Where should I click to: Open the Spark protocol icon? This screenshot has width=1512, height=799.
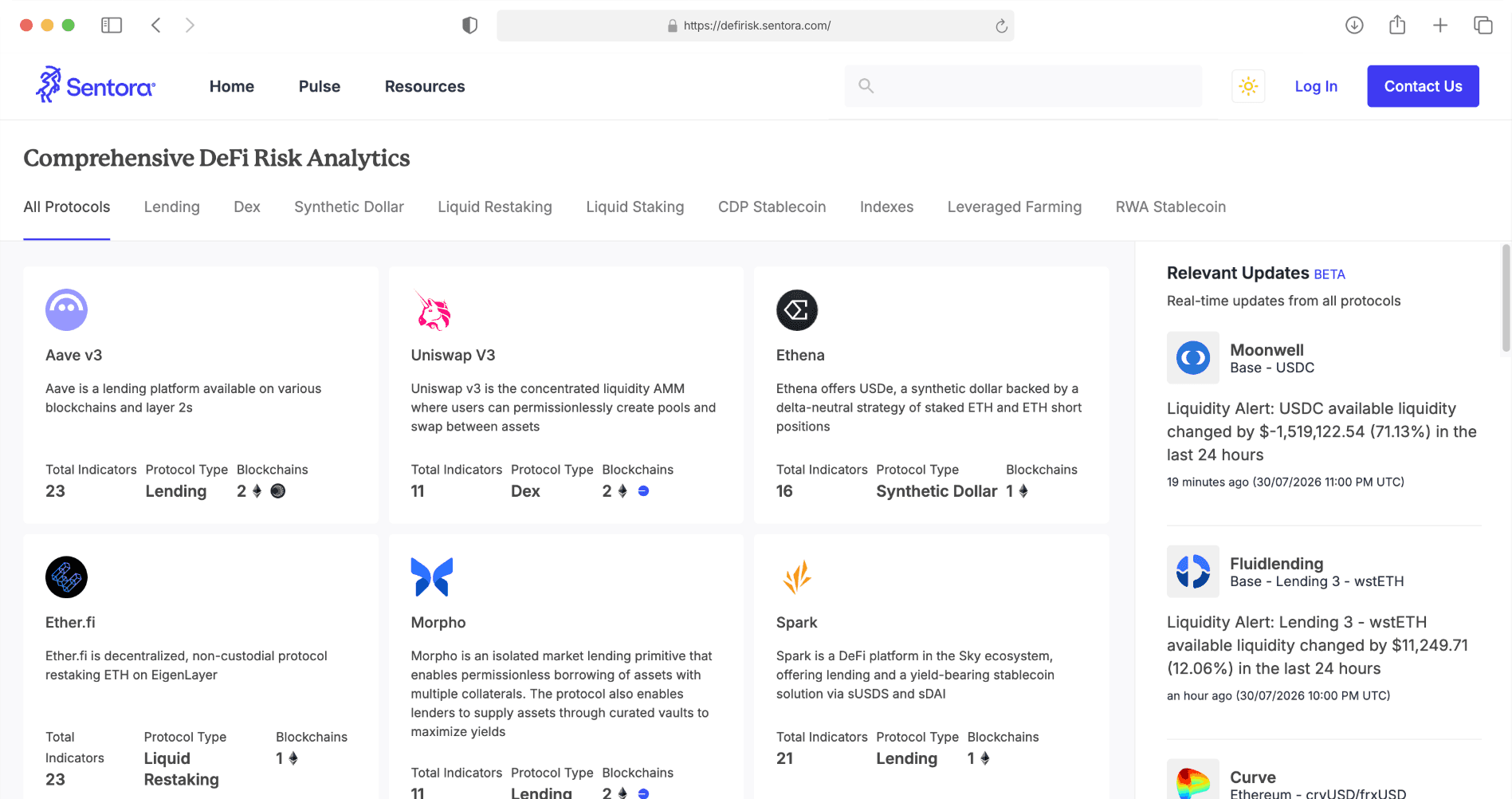point(797,577)
